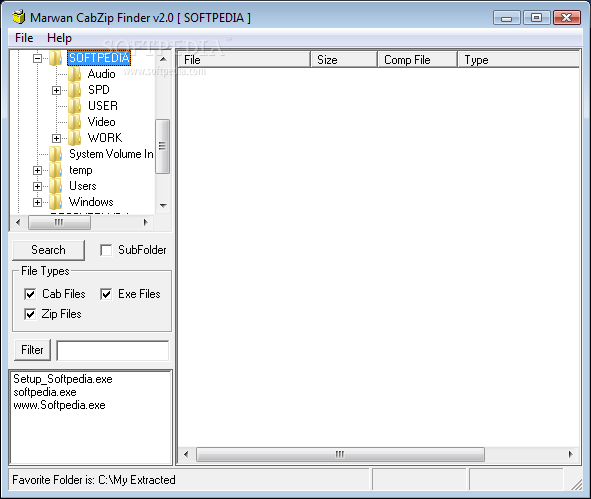Expand the WORK folder node
This screenshot has height=499, width=591.
tap(56, 138)
